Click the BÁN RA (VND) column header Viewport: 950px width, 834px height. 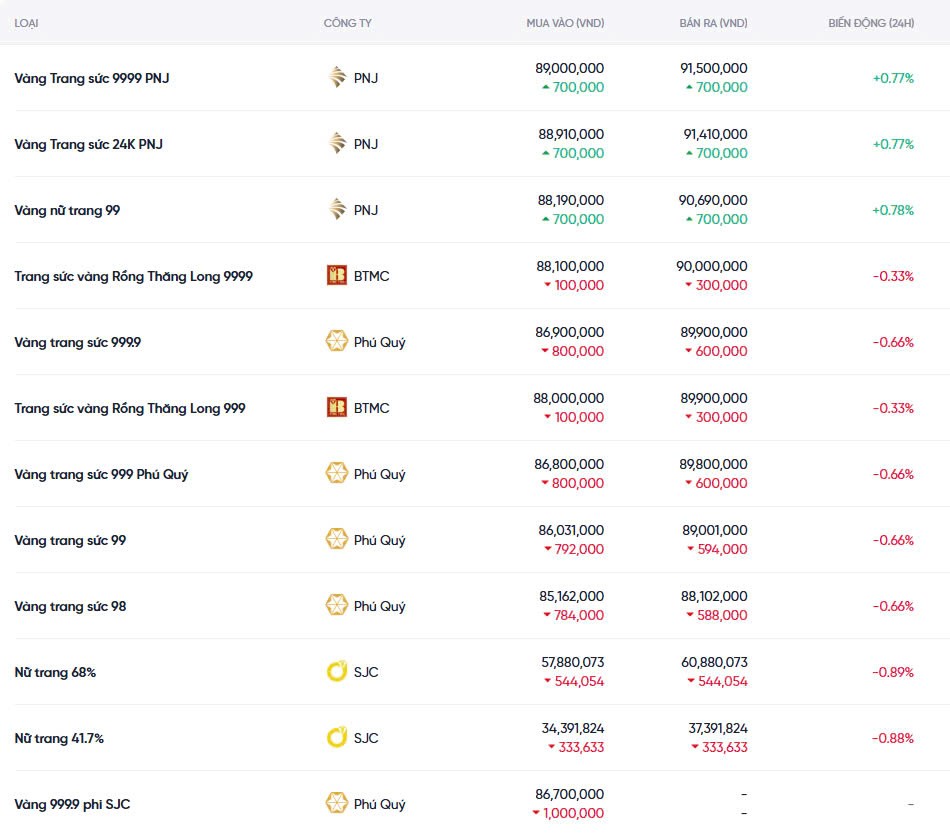click(711, 23)
